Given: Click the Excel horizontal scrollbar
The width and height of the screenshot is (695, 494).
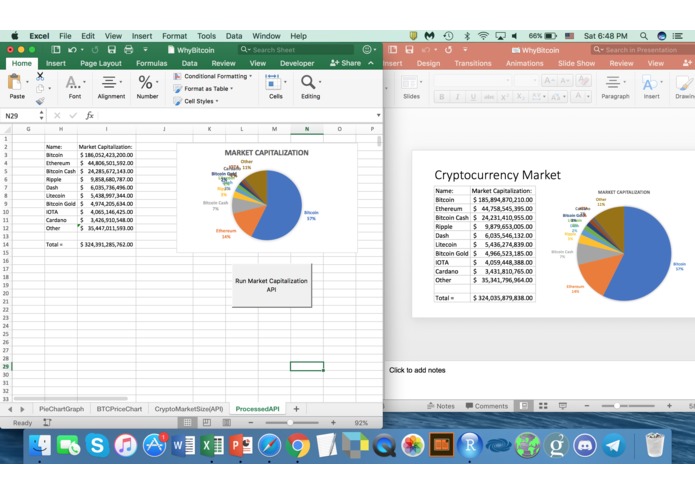Looking at the screenshot, I should pyautogui.click(x=71, y=398).
